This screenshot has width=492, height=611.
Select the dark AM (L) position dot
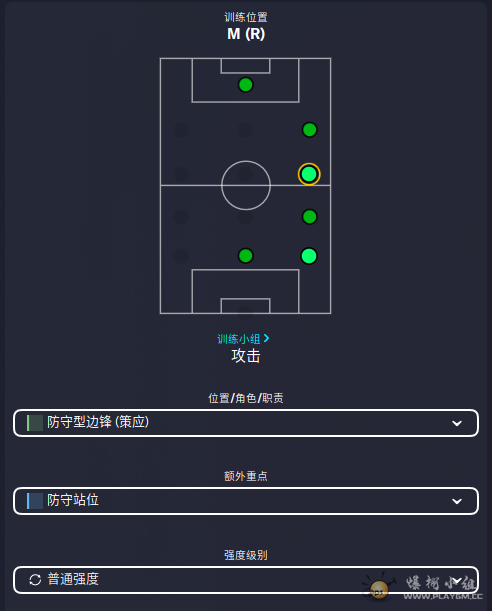point(181,130)
